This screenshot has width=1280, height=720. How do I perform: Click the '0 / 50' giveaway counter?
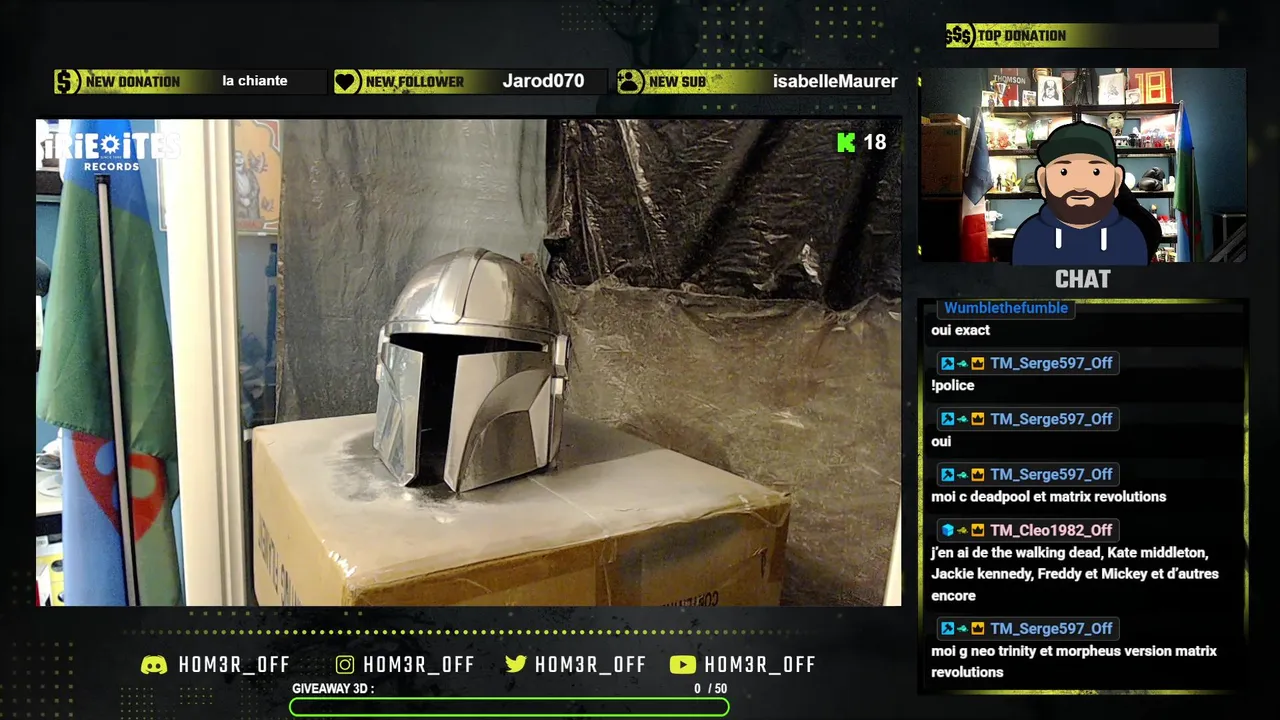pyautogui.click(x=710, y=689)
